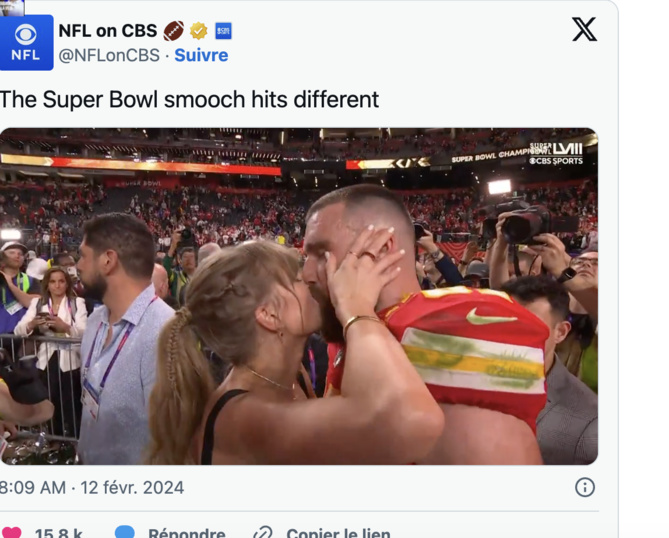Click the NFL on CBS profile avatar
The image size is (669, 538).
click(26, 43)
